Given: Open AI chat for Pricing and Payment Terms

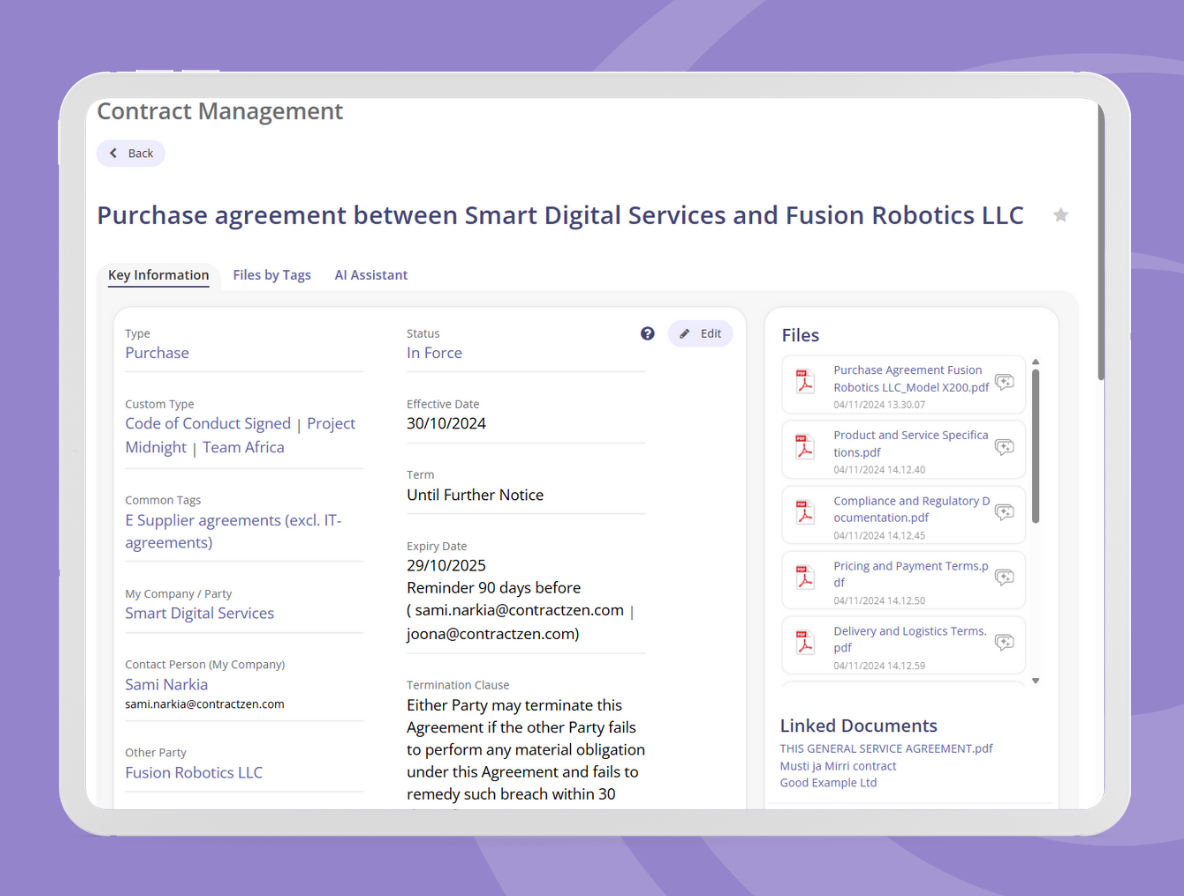Looking at the screenshot, I should coord(1004,577).
